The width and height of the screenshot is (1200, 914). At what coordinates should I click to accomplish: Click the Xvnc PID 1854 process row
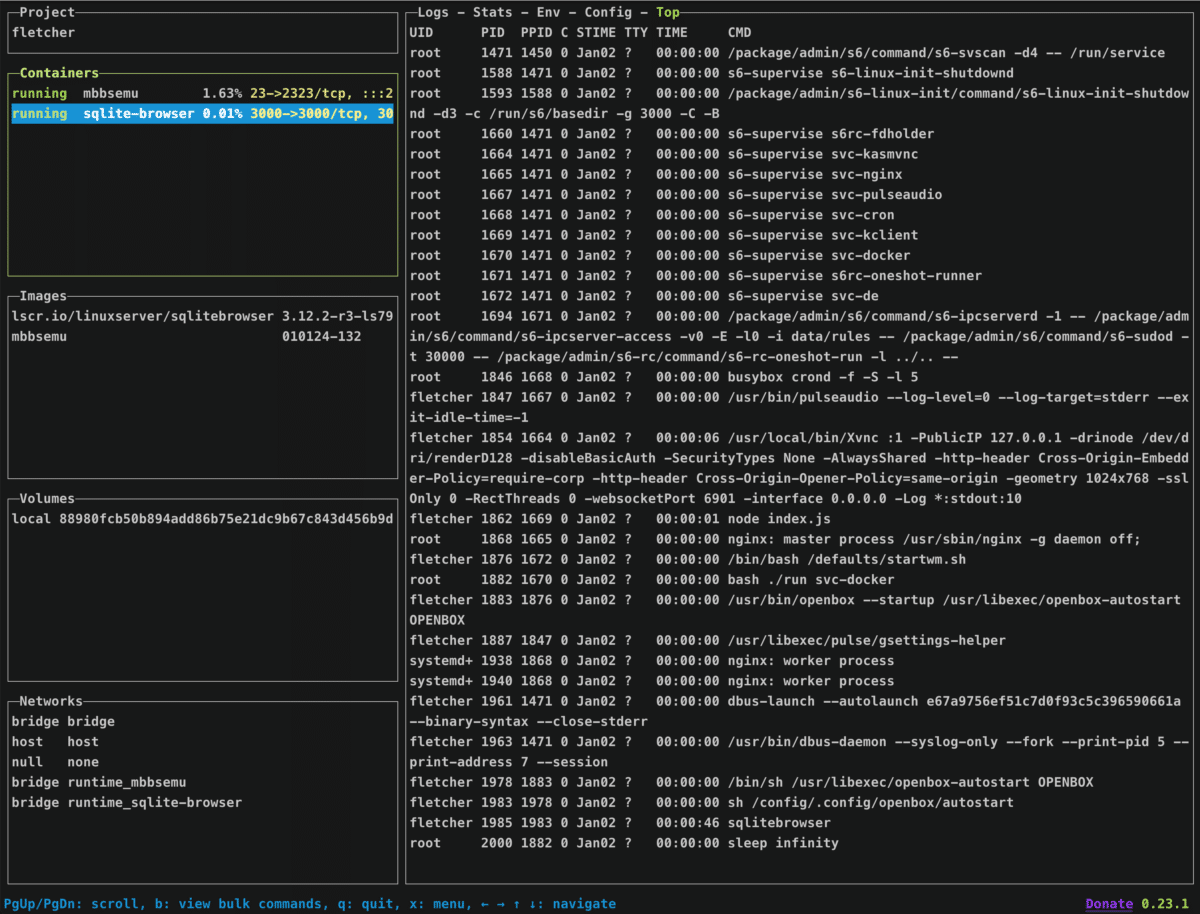[799, 467]
